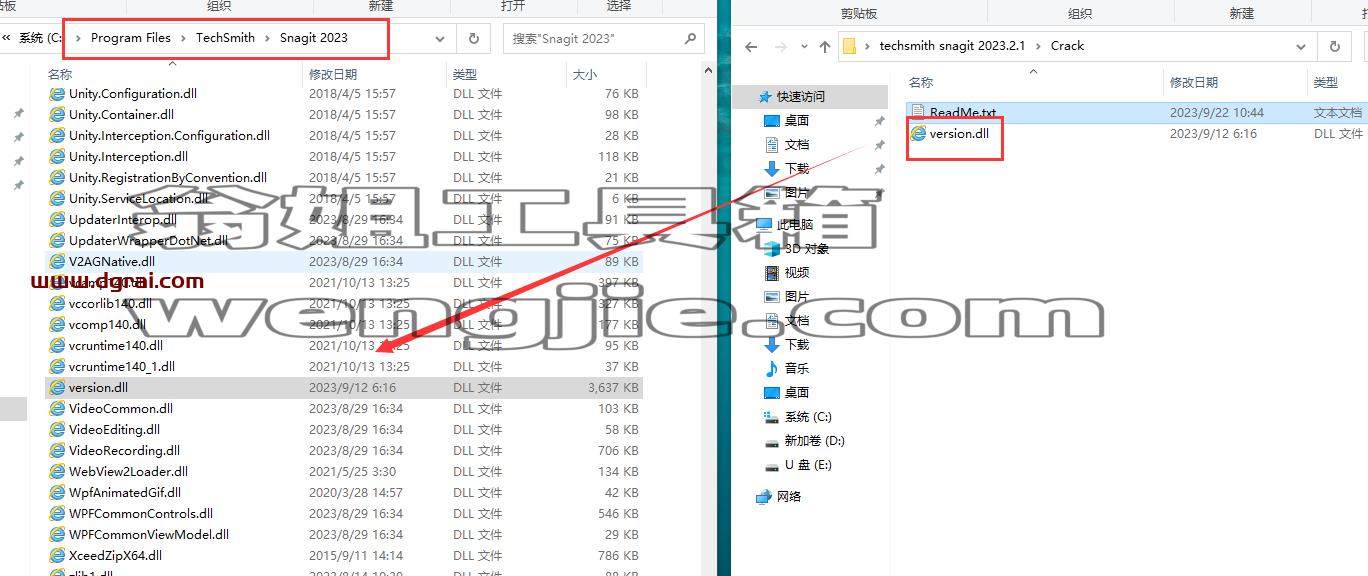Select version.dll icon in Crack folder
The image size is (1368, 576).
pos(918,133)
